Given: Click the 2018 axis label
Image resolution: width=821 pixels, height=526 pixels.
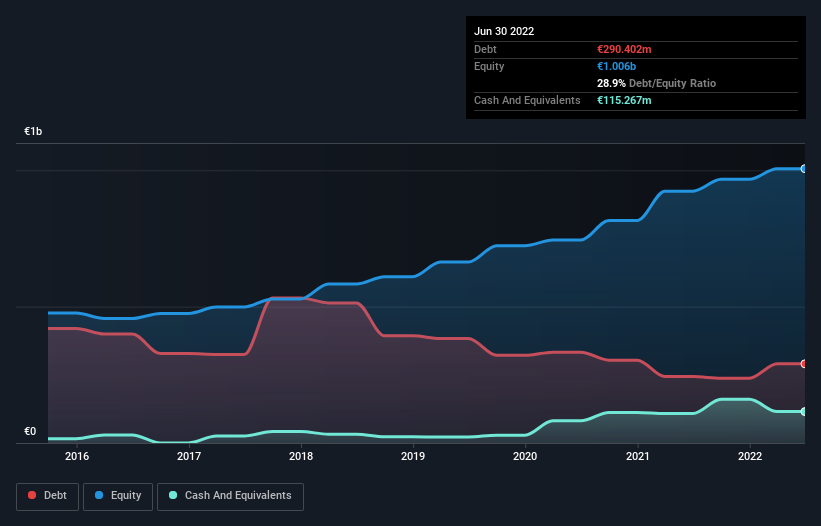Looking at the screenshot, I should (x=301, y=456).
